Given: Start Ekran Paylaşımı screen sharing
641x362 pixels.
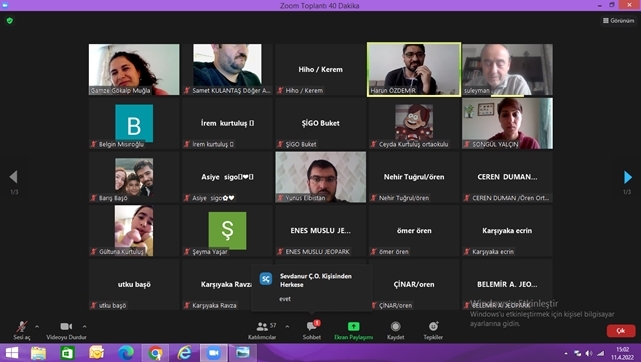Looking at the screenshot, I should (354, 331).
